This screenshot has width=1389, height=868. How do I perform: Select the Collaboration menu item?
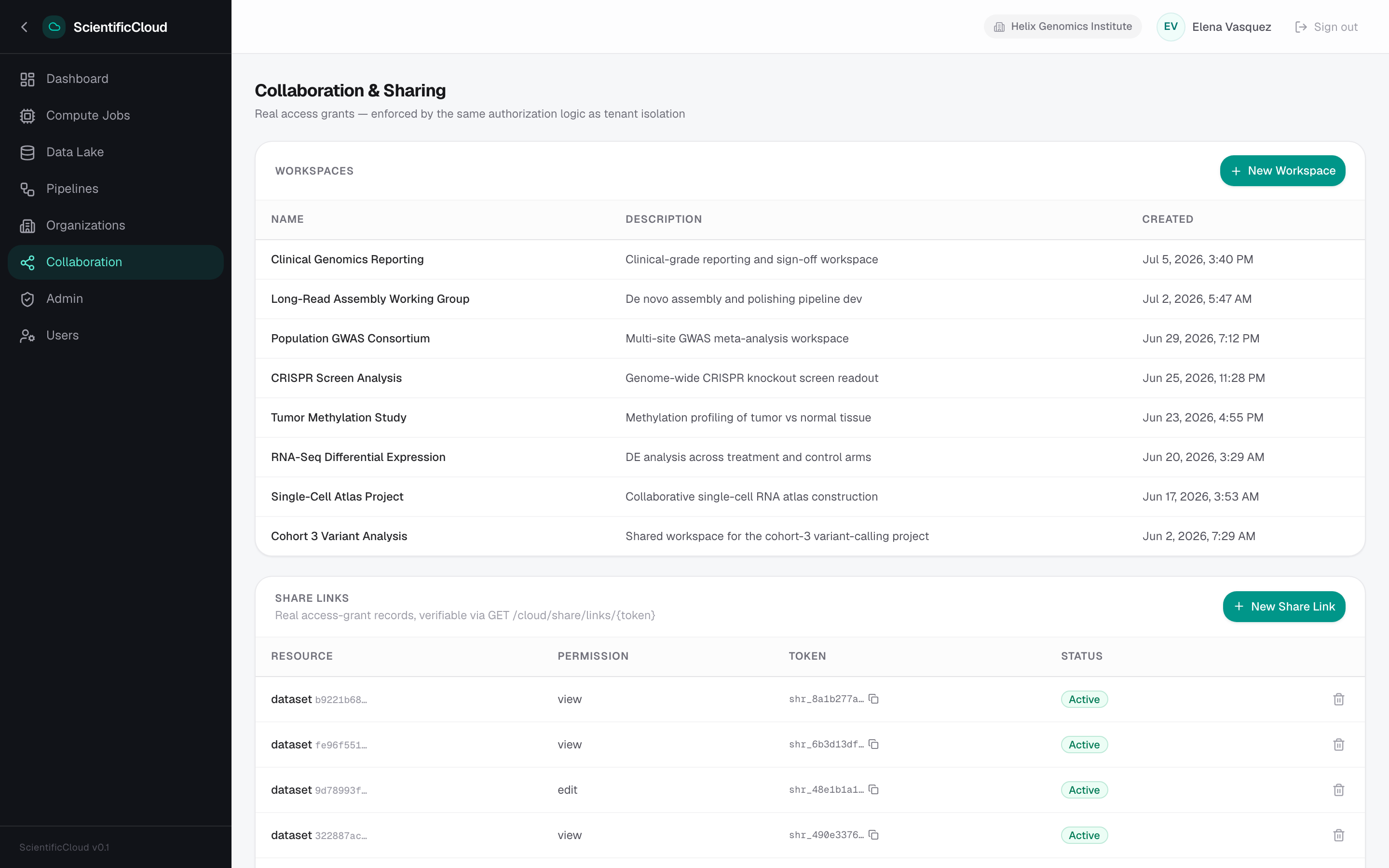coord(115,262)
